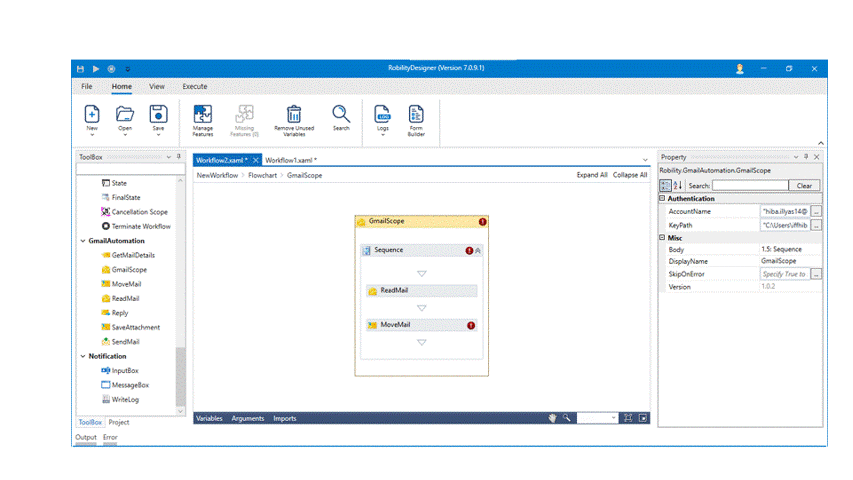Click the AccountName value field
This screenshot has height=480, width=853.
[x=784, y=212]
